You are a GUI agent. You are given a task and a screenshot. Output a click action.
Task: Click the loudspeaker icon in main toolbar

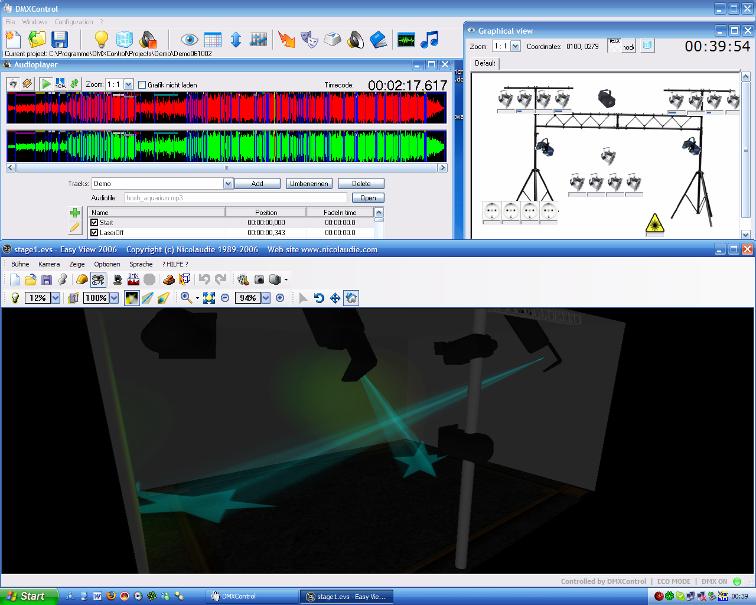pyautogui.click(x=354, y=40)
